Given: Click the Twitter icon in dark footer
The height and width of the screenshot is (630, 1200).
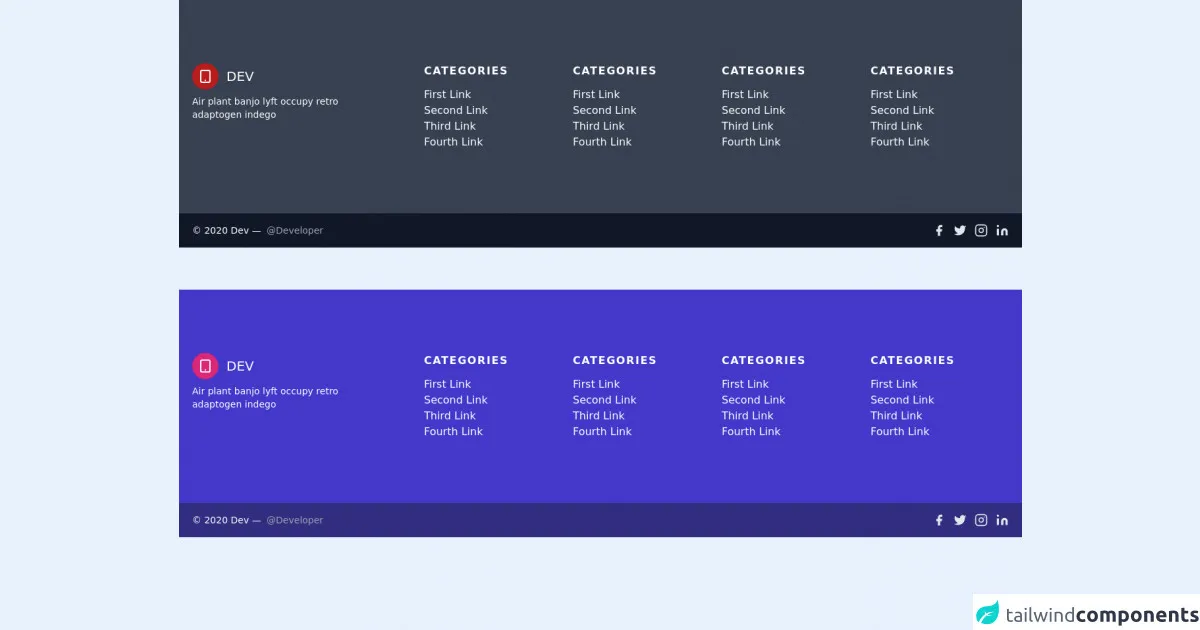Looking at the screenshot, I should (x=960, y=231).
